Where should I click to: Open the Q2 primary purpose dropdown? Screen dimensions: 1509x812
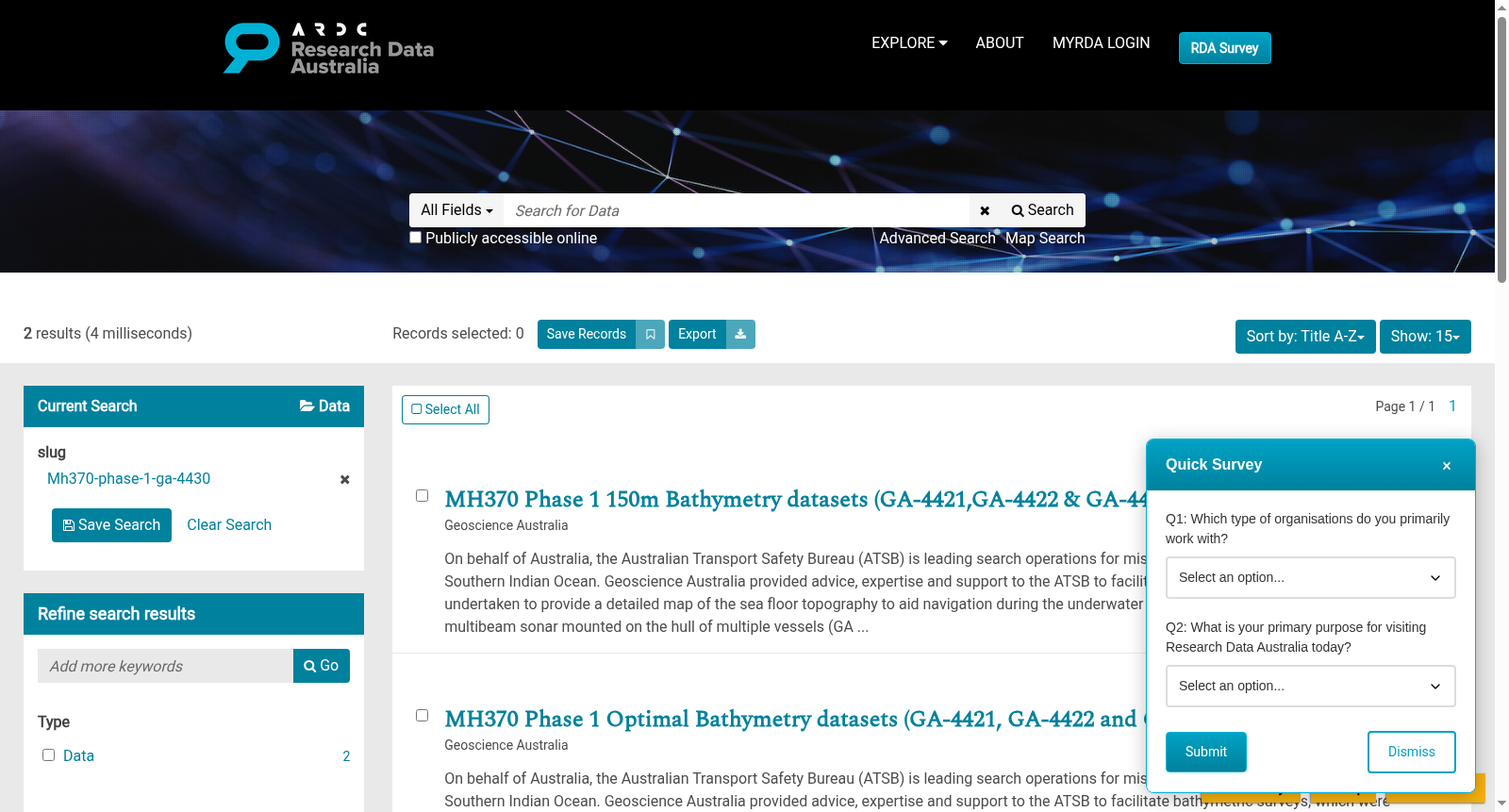pyautogui.click(x=1311, y=686)
